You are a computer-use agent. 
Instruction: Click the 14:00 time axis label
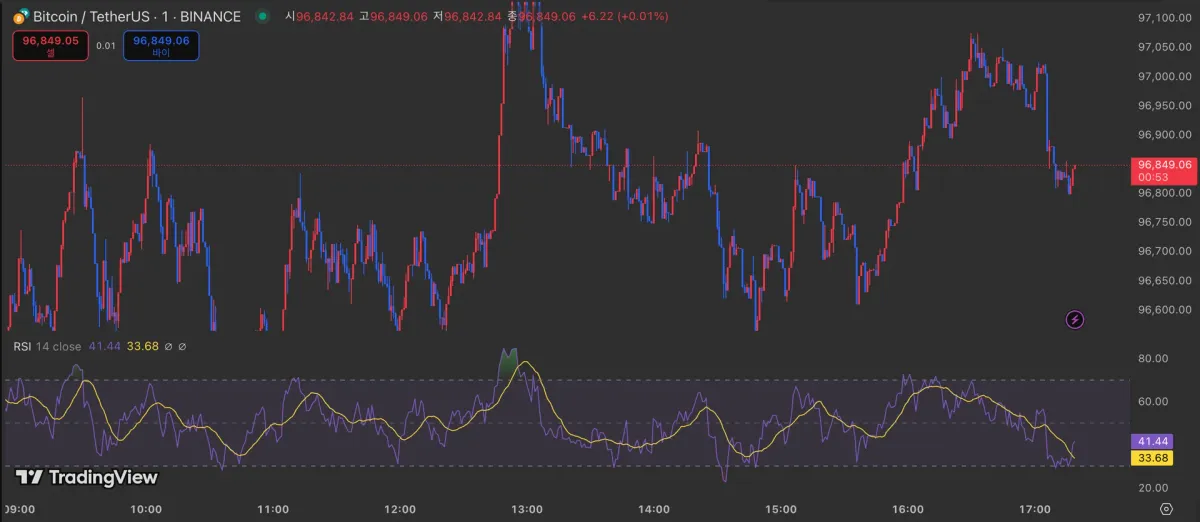pyautogui.click(x=654, y=509)
